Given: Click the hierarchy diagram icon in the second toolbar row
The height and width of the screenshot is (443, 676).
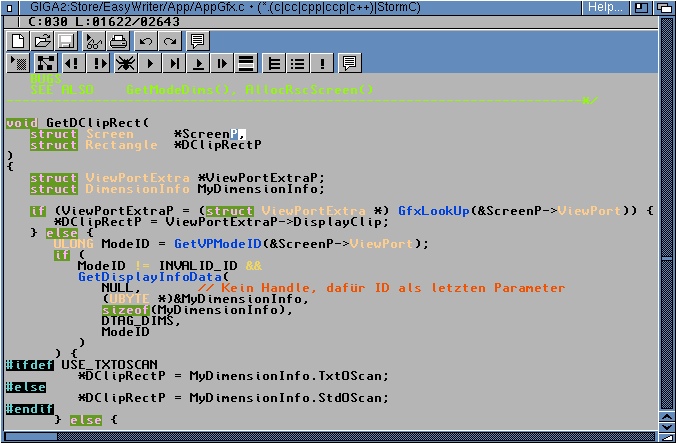Looking at the screenshot, I should [44, 63].
